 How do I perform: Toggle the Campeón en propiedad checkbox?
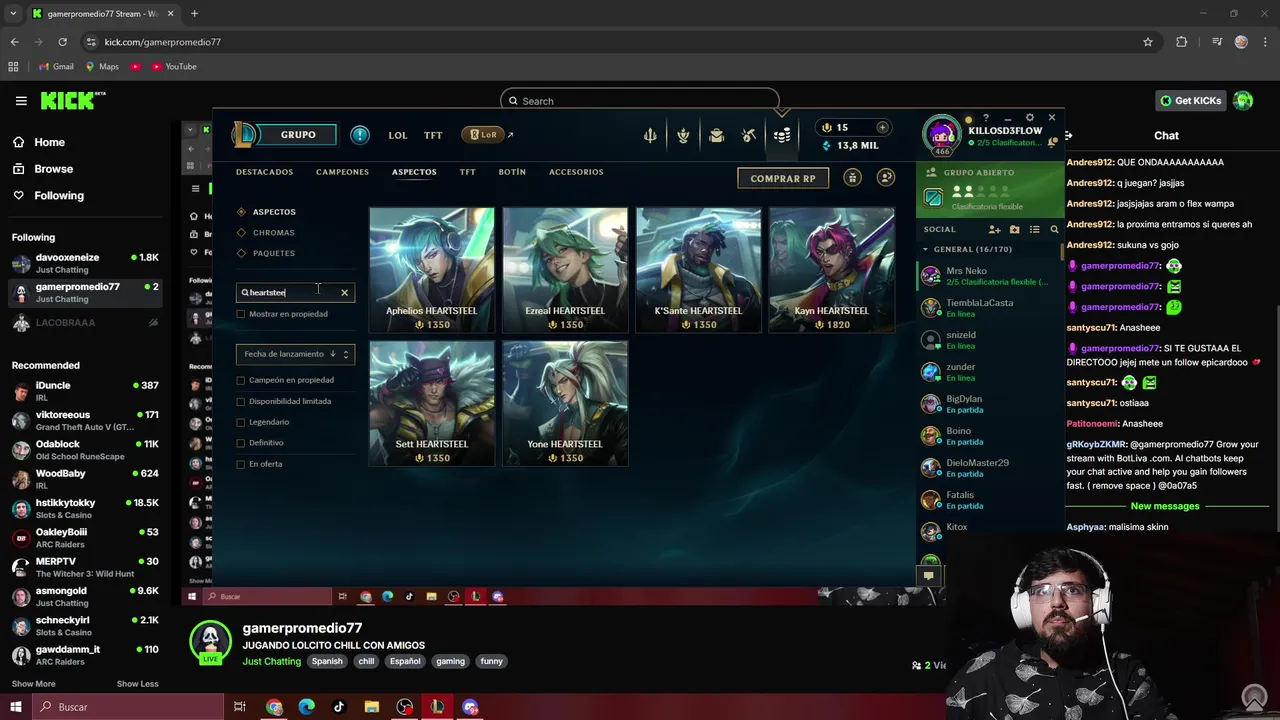click(241, 380)
